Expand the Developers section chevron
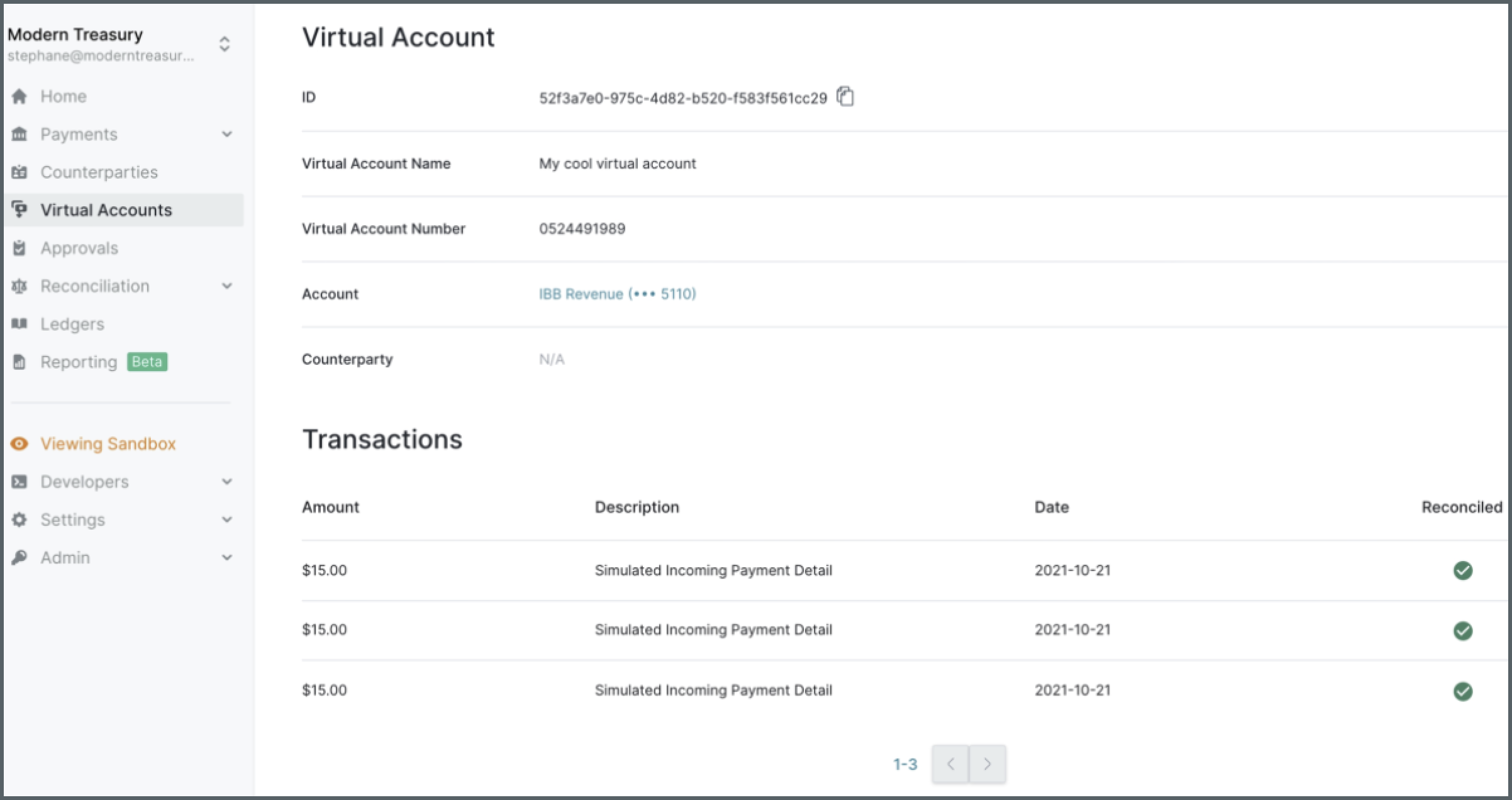1512x800 pixels. pos(227,482)
